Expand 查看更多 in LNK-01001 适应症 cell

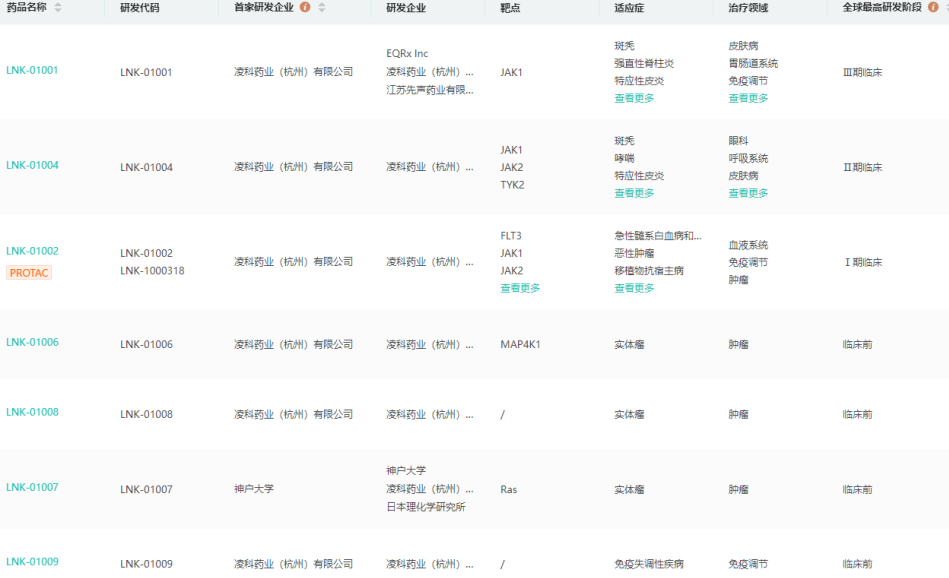pyautogui.click(x=634, y=98)
